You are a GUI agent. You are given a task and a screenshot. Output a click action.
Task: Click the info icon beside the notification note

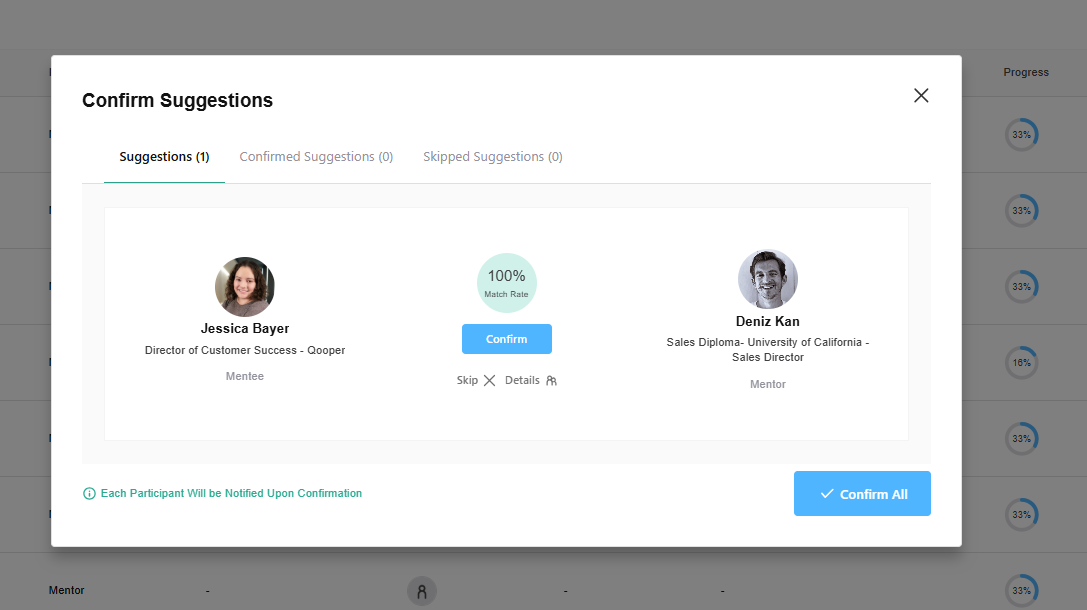(x=89, y=494)
